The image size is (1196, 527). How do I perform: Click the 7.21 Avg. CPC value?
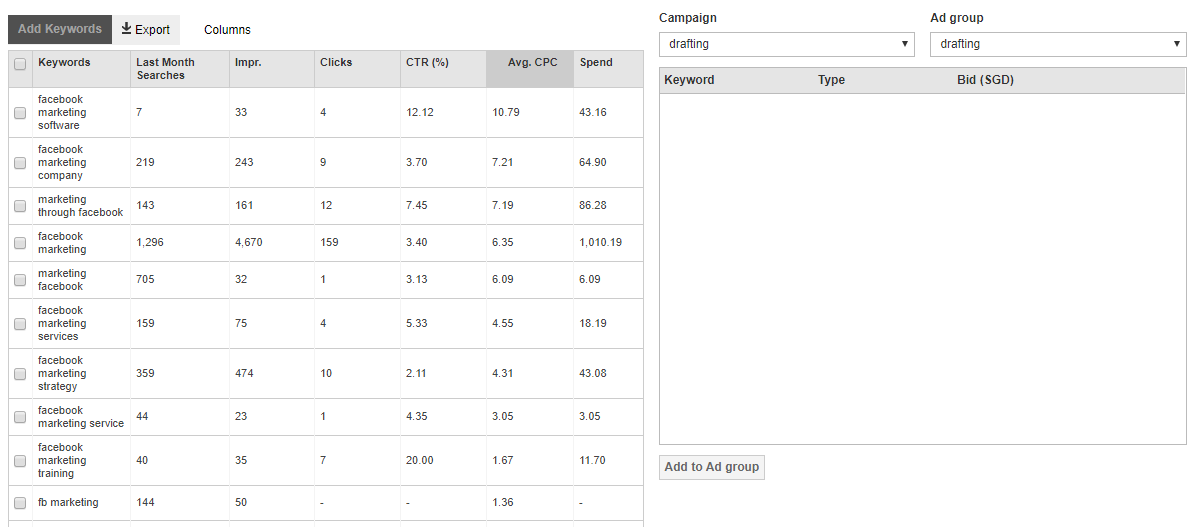pos(503,162)
